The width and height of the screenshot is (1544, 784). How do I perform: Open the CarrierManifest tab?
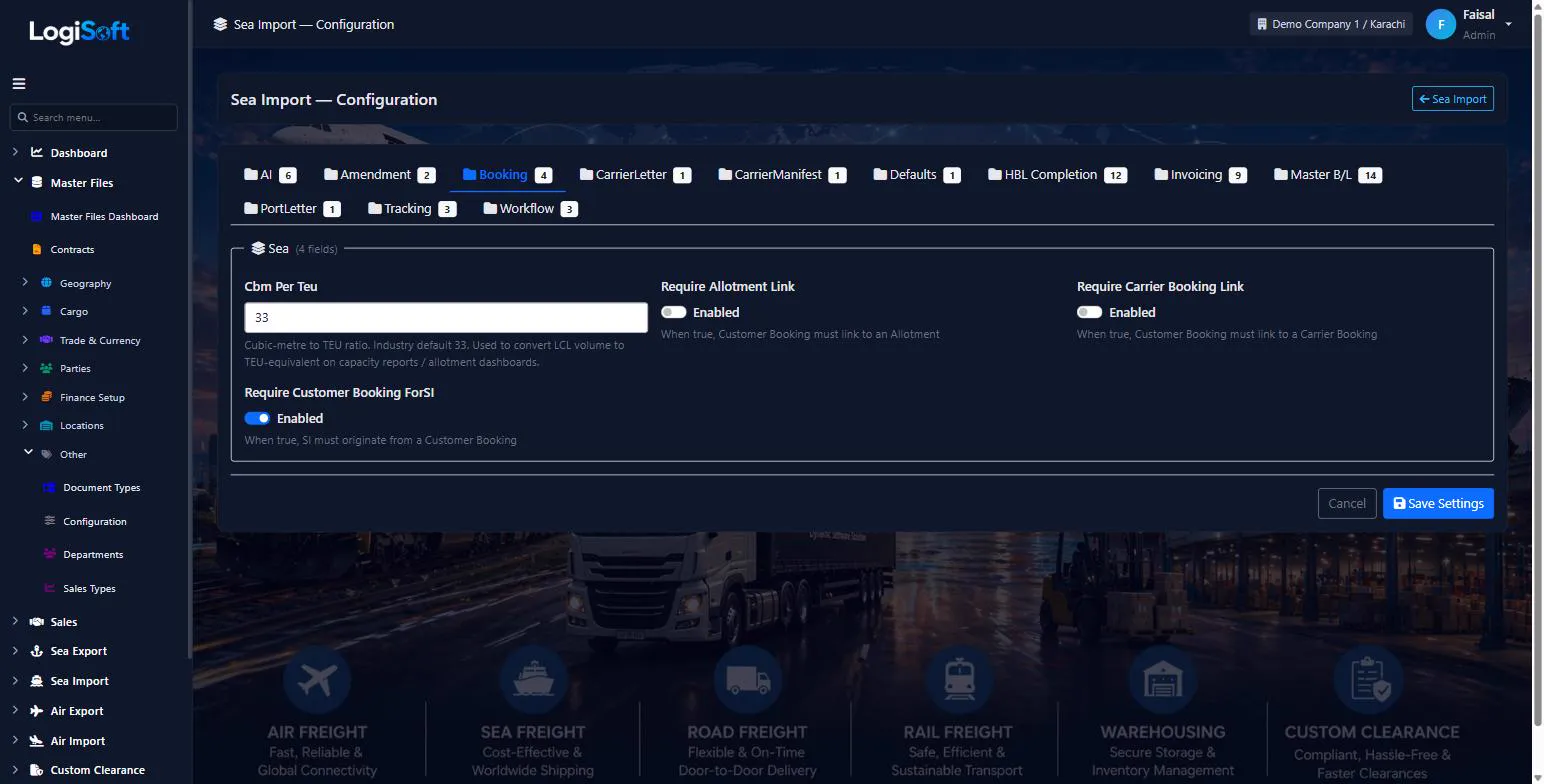(782, 175)
